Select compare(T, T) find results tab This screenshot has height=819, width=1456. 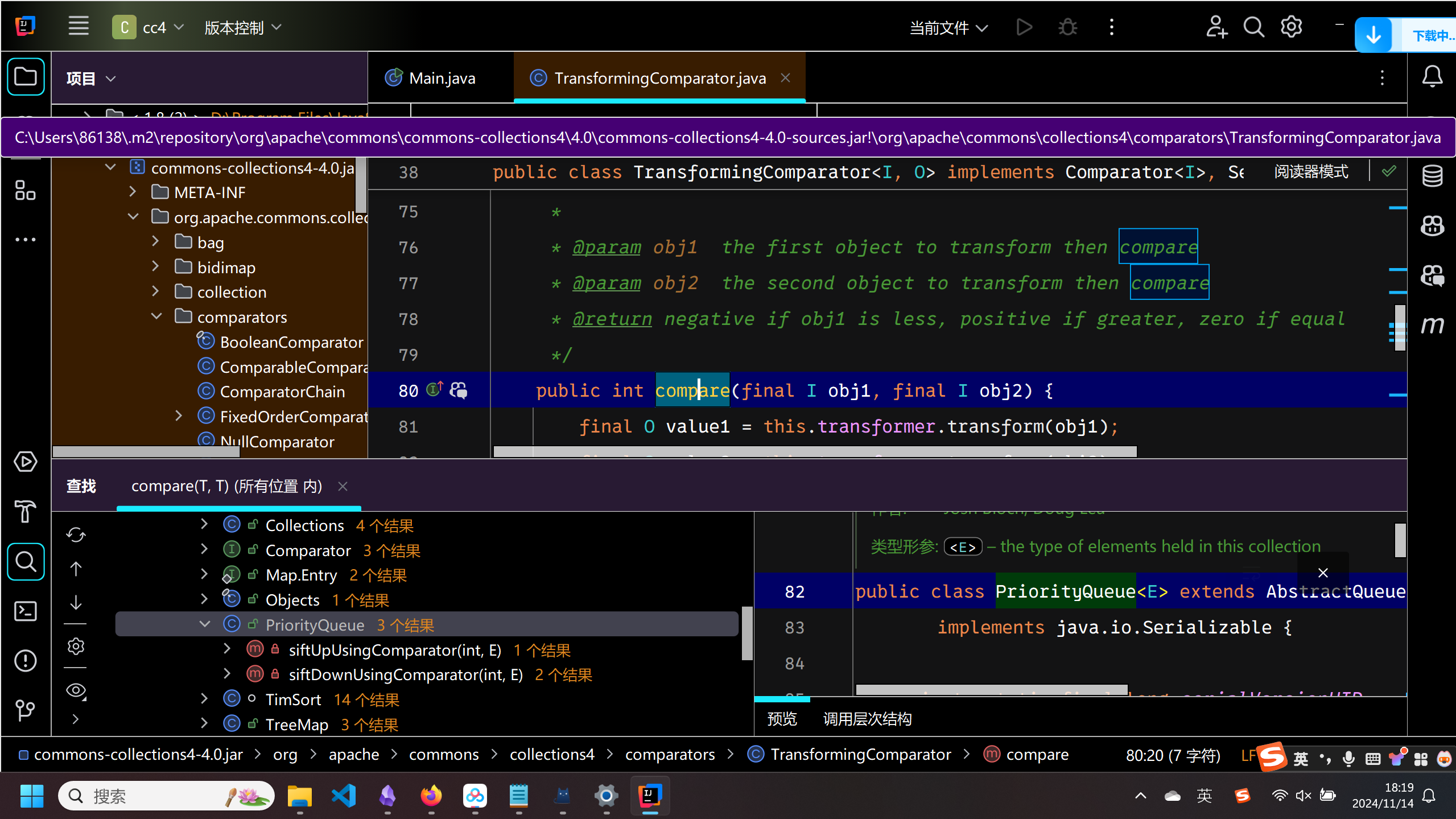coord(227,486)
